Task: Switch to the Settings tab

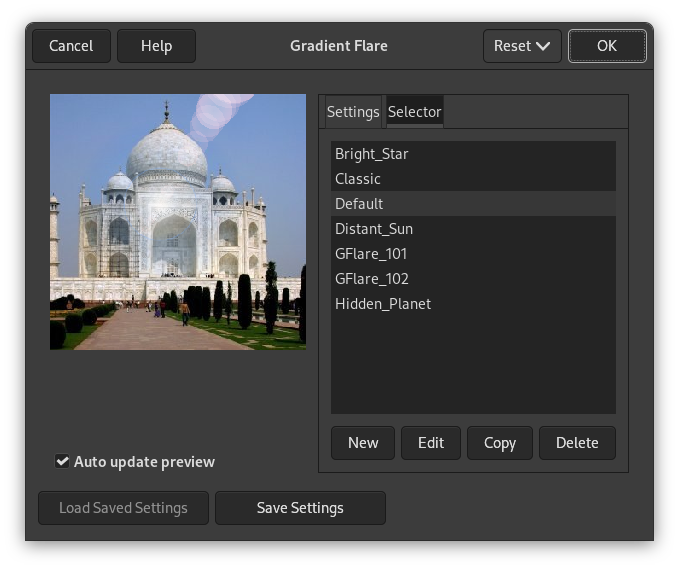Action: point(353,112)
